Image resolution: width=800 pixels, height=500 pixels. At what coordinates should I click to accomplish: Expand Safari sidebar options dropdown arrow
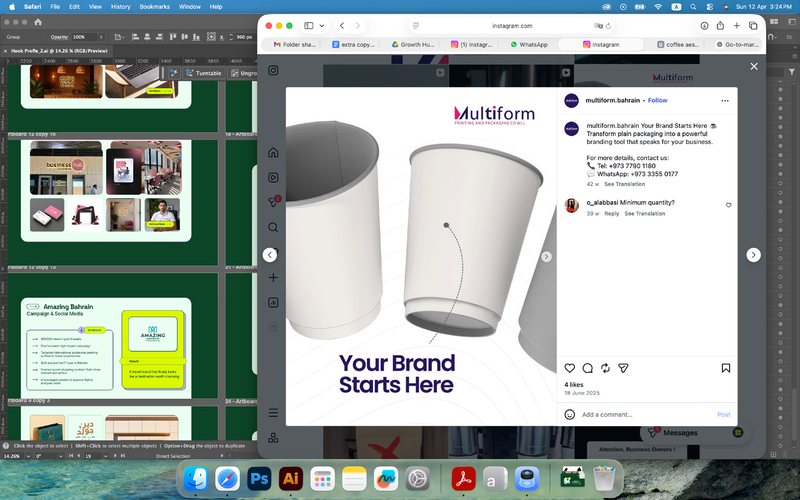322,26
